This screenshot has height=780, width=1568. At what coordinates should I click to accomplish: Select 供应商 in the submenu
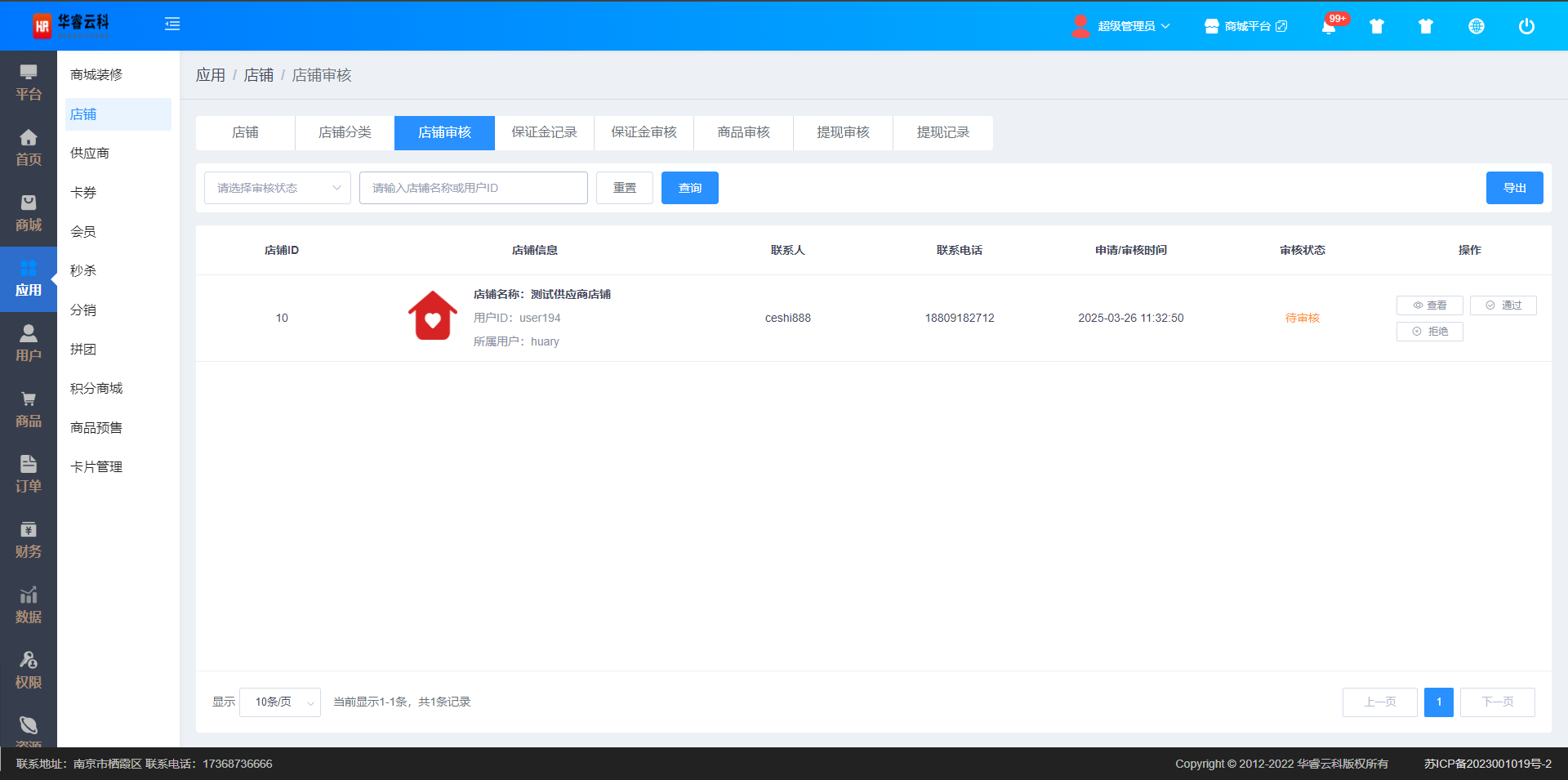point(90,154)
